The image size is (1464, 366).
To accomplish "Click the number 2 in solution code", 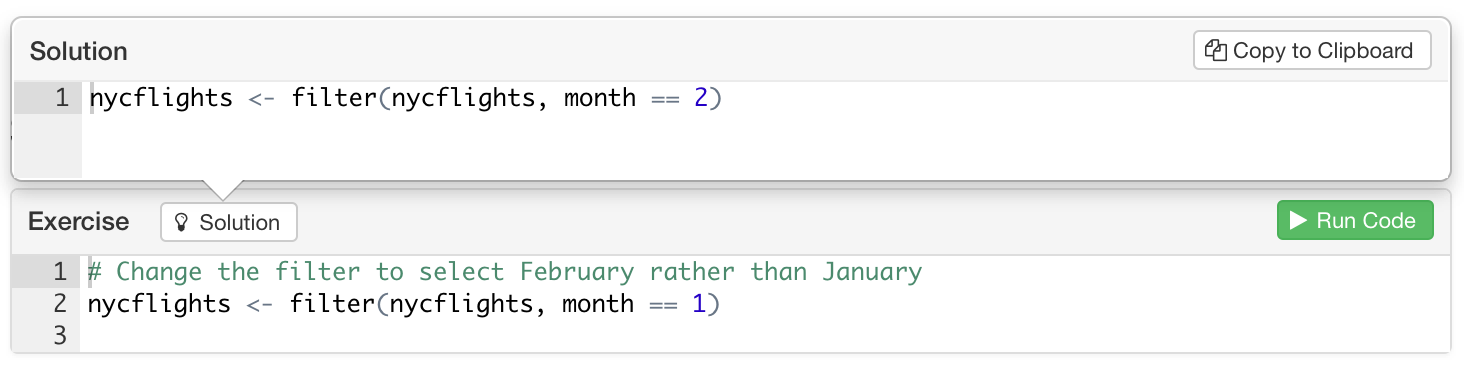I will (x=701, y=98).
